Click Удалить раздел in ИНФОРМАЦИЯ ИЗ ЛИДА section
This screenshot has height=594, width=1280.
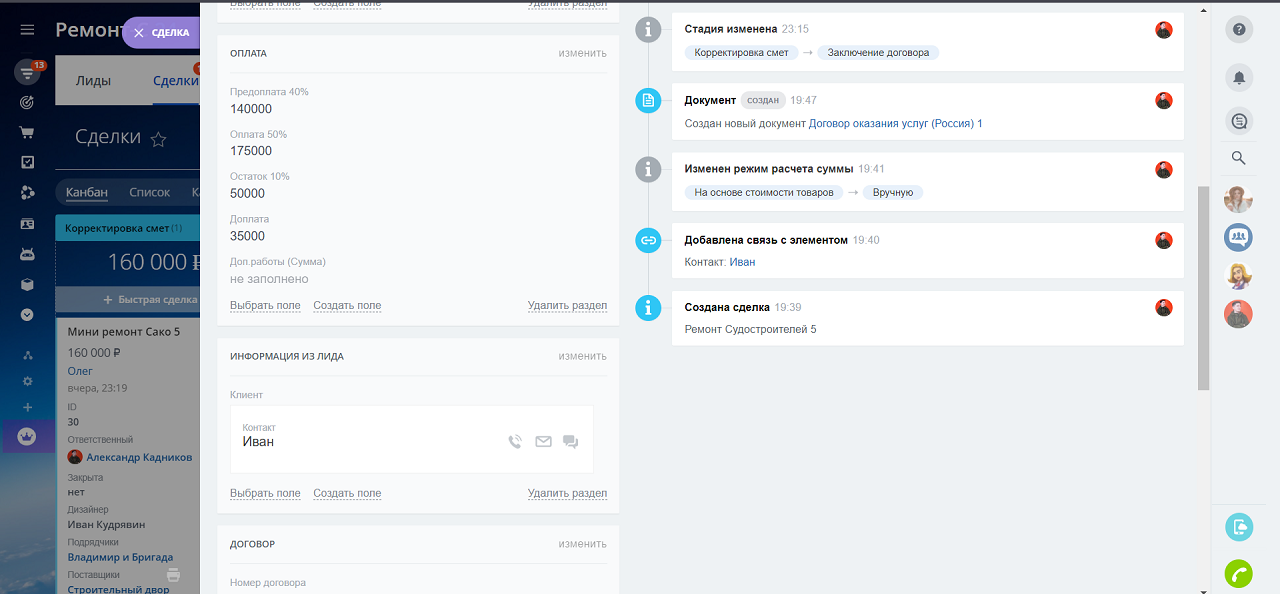point(567,493)
